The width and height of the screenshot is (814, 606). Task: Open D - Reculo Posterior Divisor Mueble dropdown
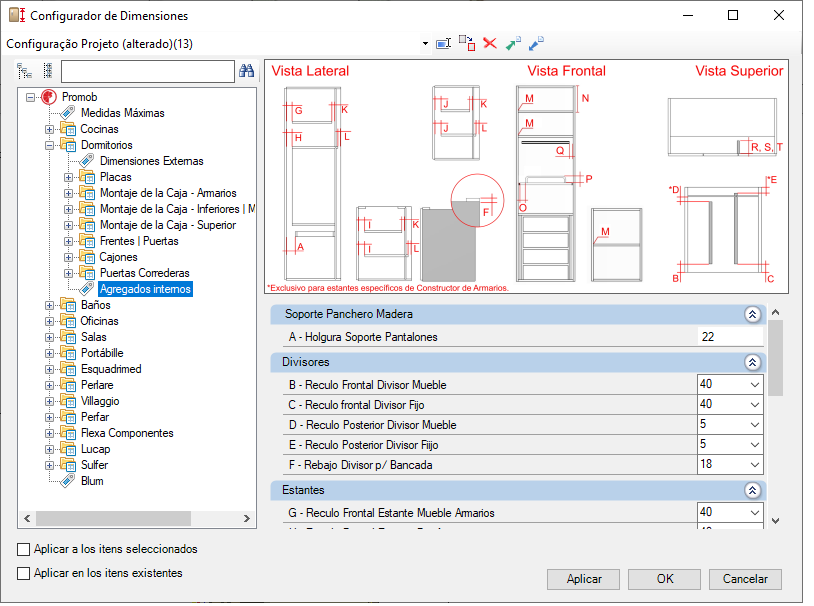[755, 425]
